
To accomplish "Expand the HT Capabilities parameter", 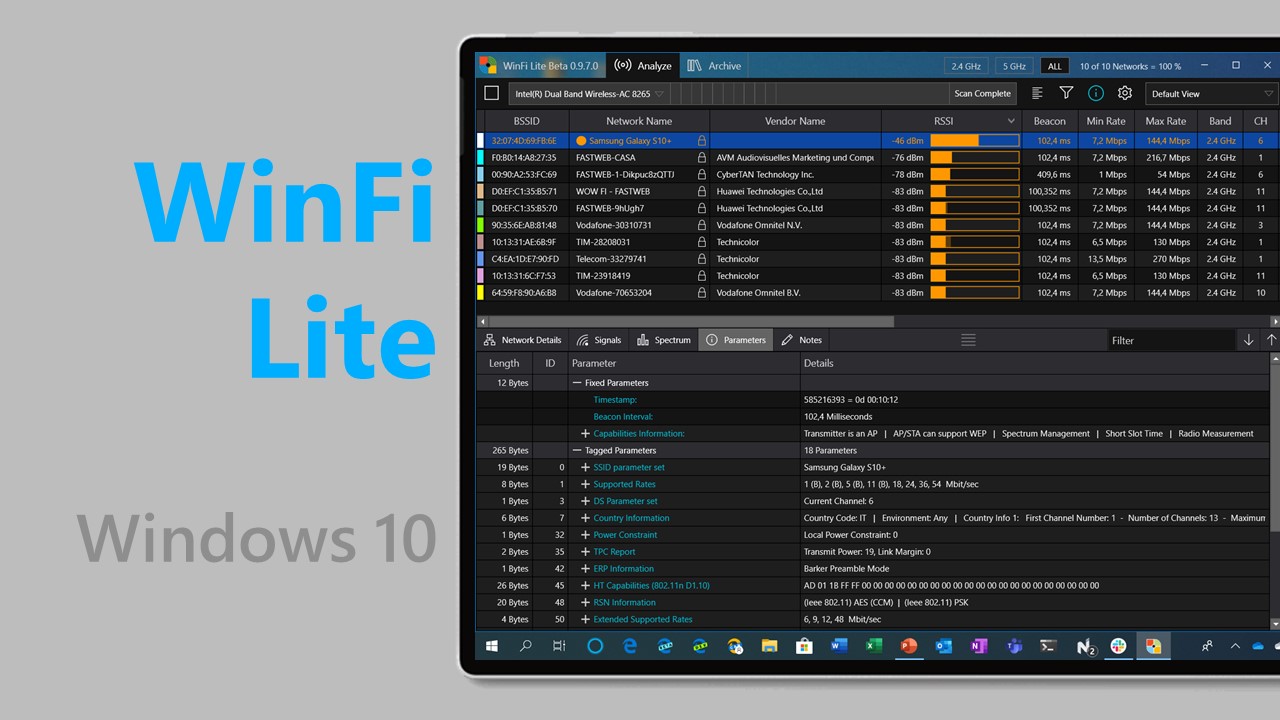I will (x=586, y=586).
